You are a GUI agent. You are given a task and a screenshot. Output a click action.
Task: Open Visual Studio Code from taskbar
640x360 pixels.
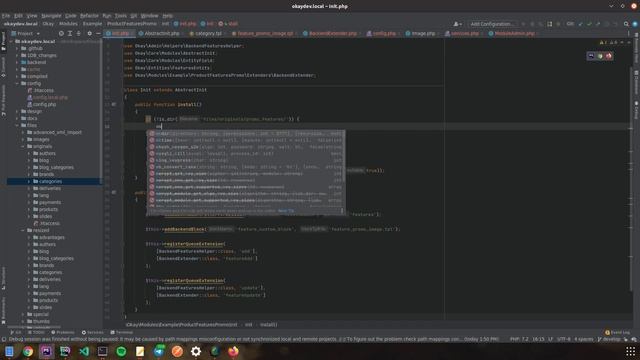click(x=84, y=351)
